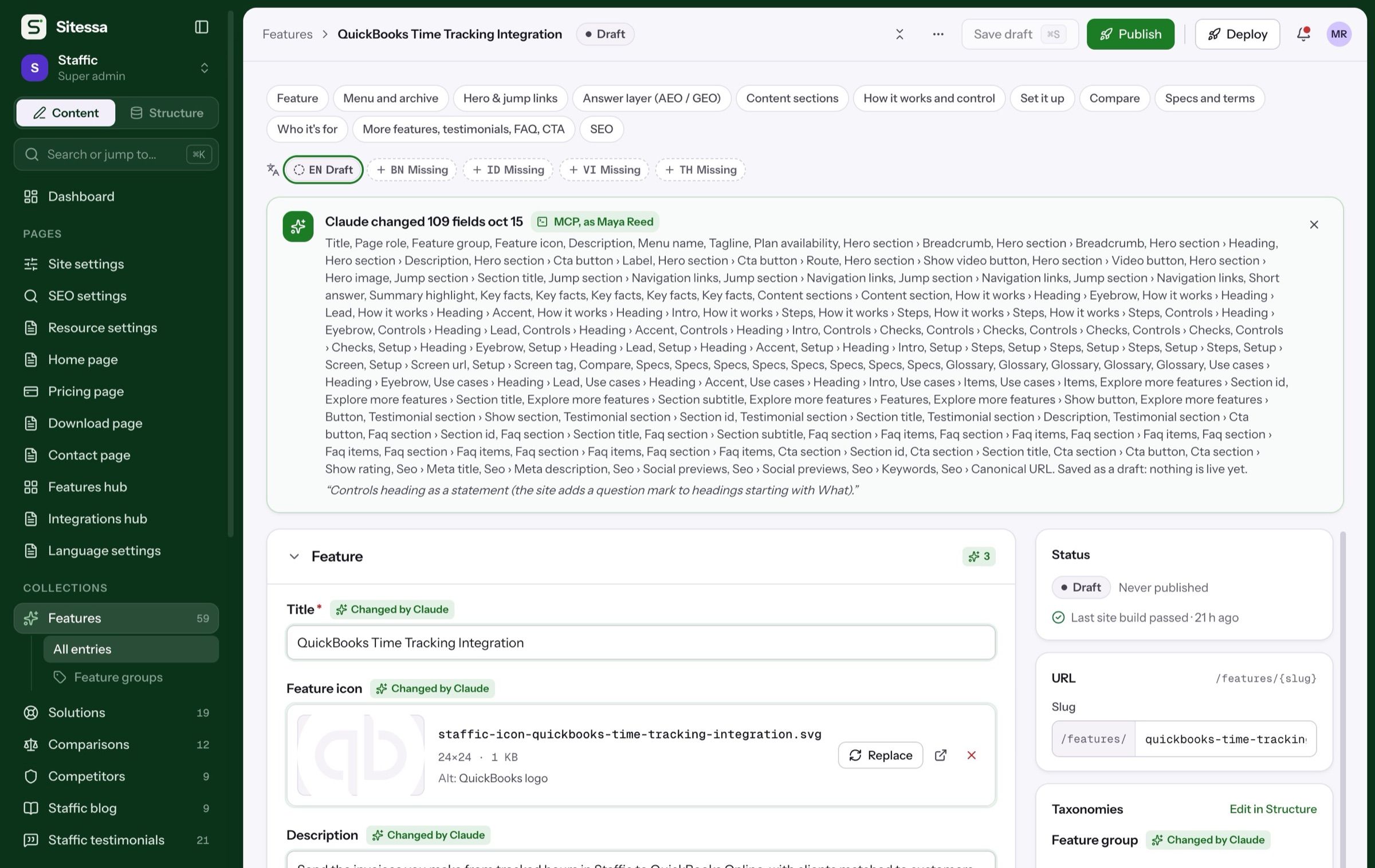
Task: Click into the Title input field
Action: tap(641, 643)
